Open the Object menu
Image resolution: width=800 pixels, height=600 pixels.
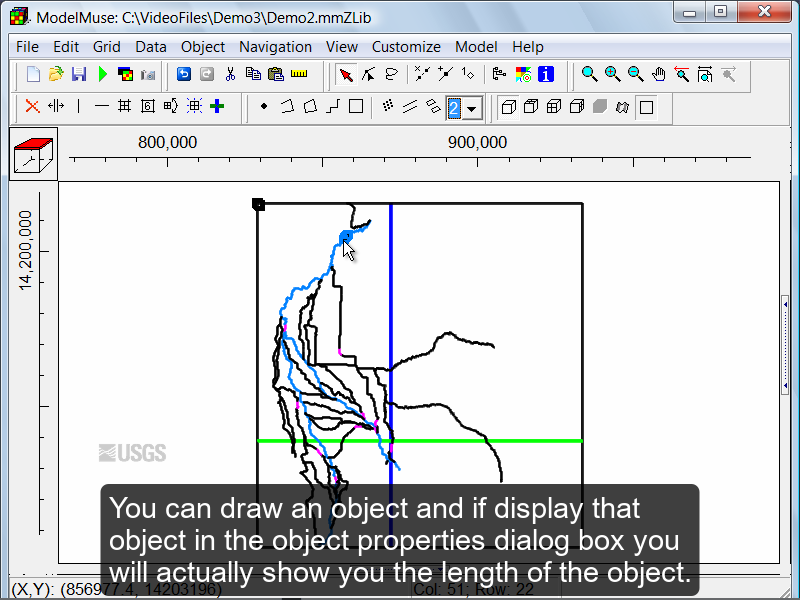click(203, 47)
